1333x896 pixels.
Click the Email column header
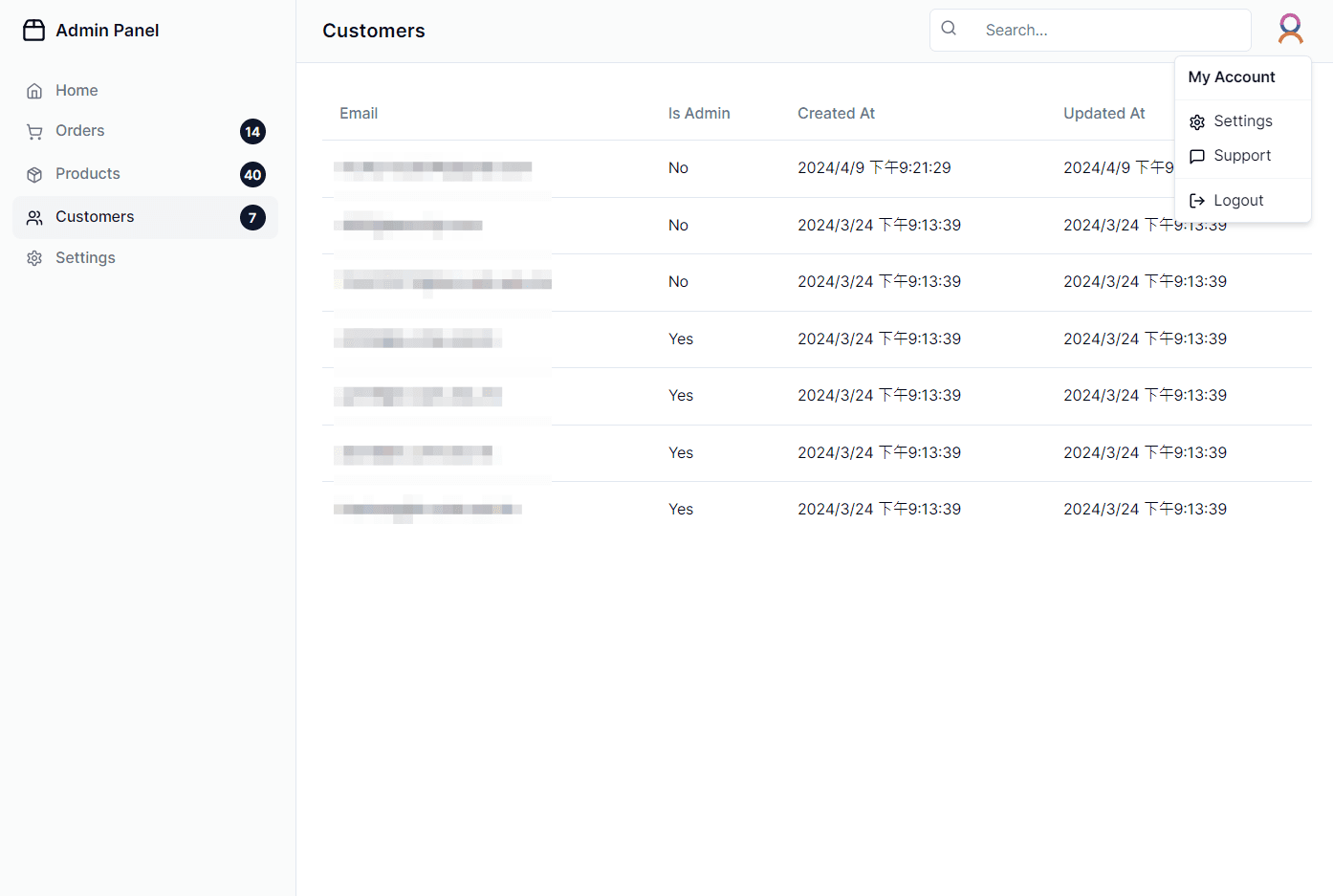click(359, 114)
